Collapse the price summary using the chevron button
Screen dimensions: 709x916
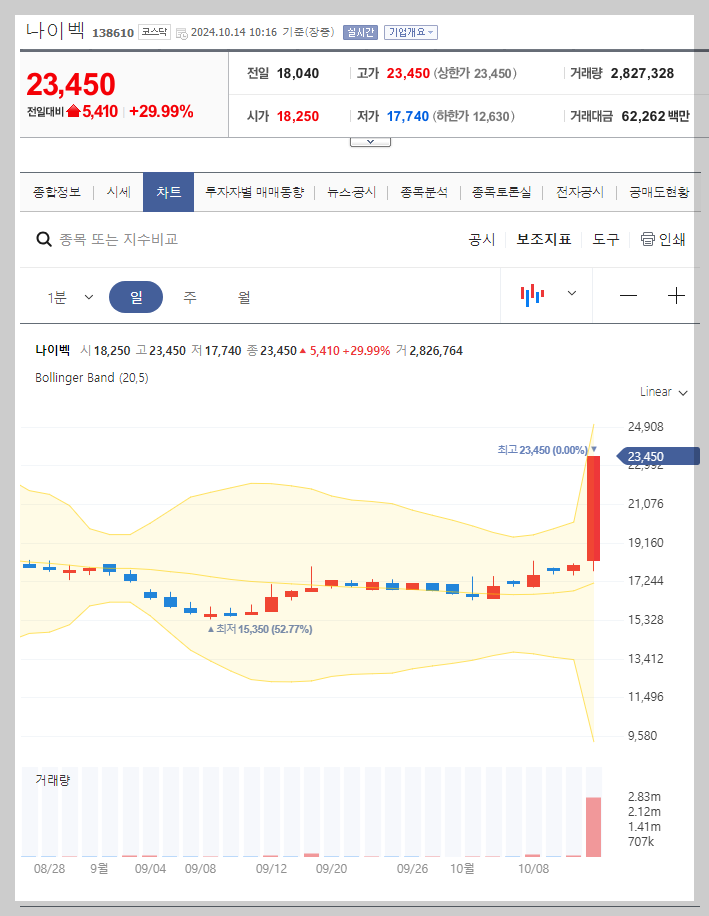[370, 140]
